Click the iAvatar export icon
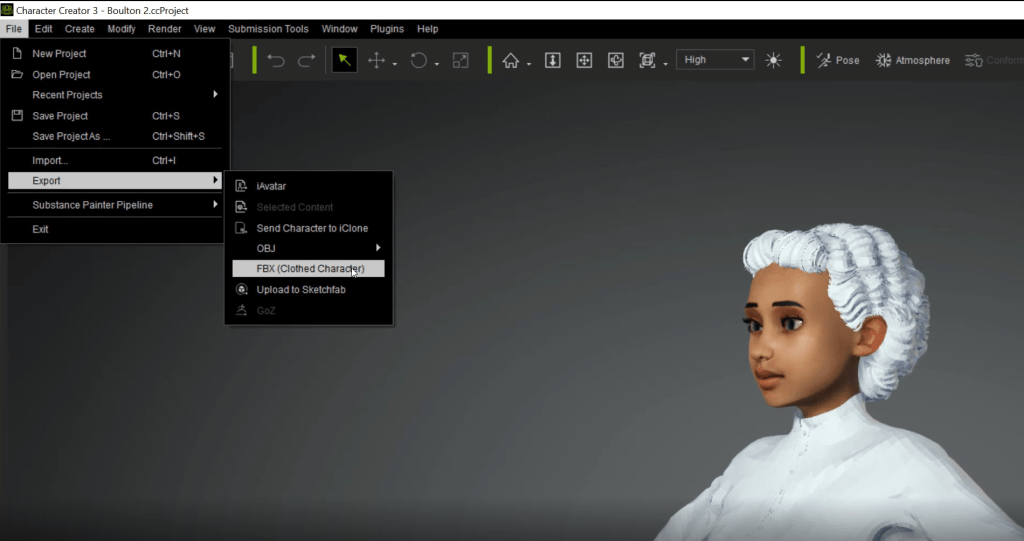This screenshot has width=1024, height=541. [x=241, y=186]
